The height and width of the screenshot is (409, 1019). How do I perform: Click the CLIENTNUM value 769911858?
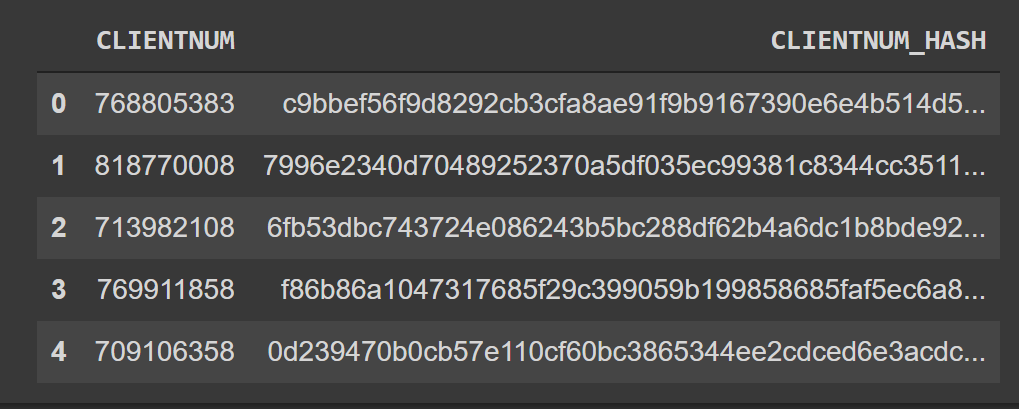point(165,289)
